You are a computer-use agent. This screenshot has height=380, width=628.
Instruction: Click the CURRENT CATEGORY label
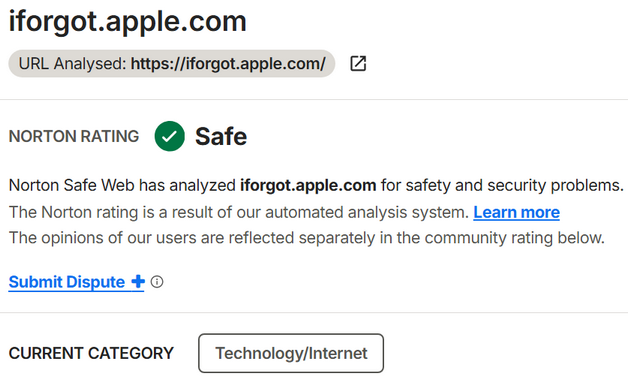91,353
